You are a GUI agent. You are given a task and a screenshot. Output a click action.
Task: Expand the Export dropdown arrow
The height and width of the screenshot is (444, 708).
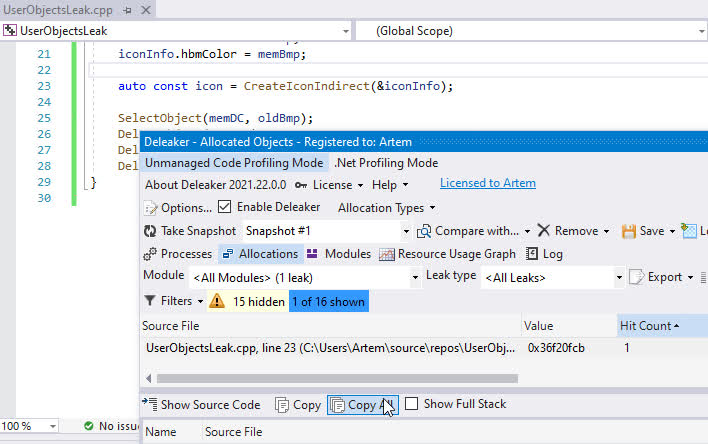click(x=690, y=277)
